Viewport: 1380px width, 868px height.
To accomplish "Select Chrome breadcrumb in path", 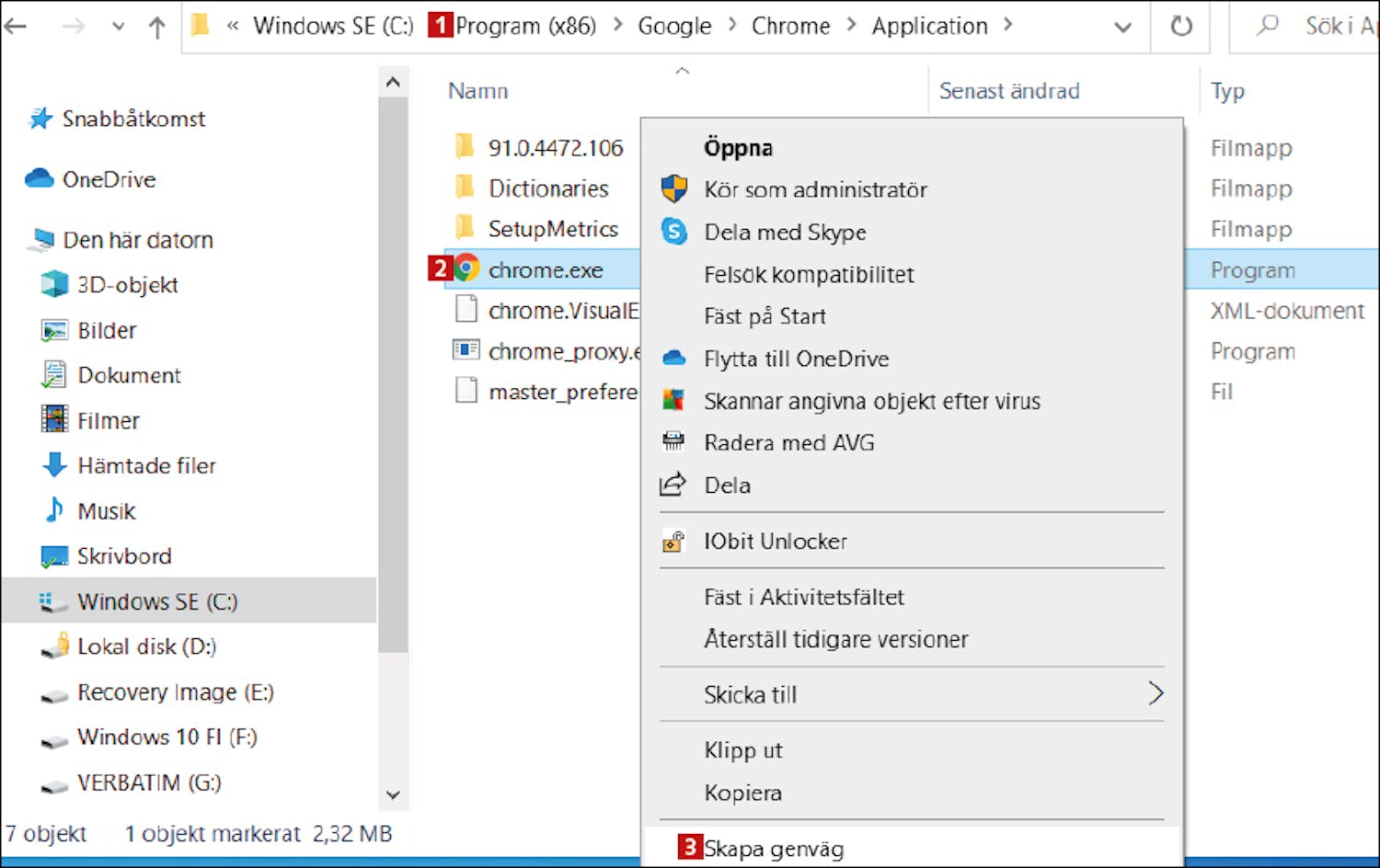I will 790,26.
